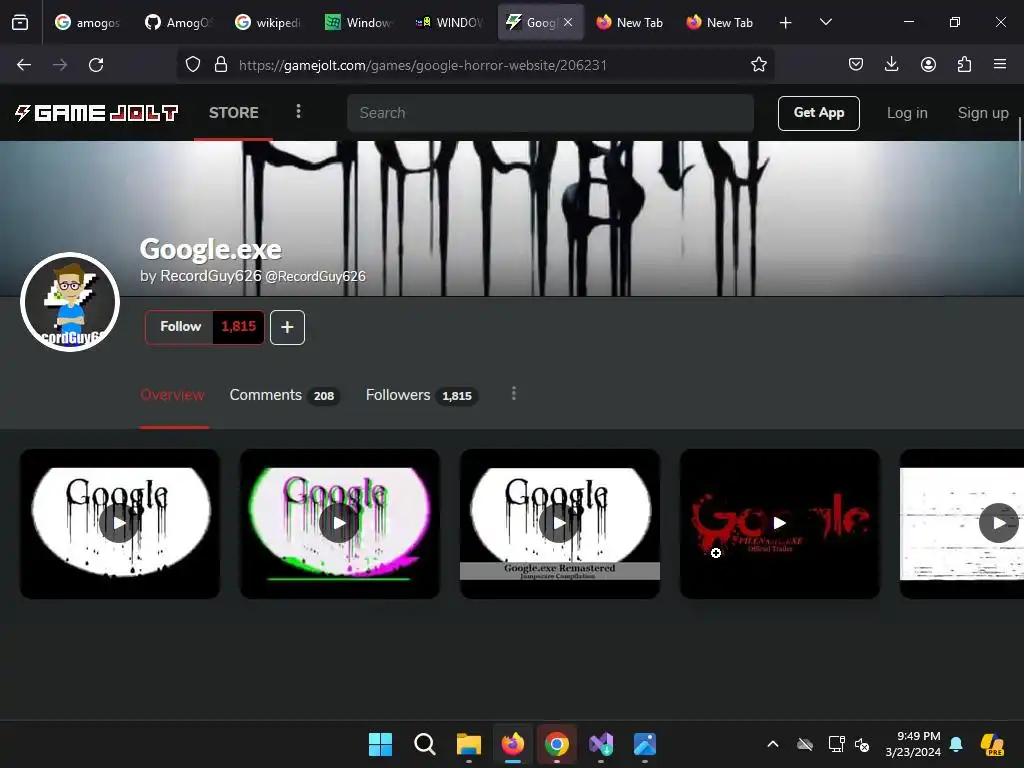This screenshot has height=768, width=1024.
Task: Open the Firefox downloads panel
Action: click(891, 65)
